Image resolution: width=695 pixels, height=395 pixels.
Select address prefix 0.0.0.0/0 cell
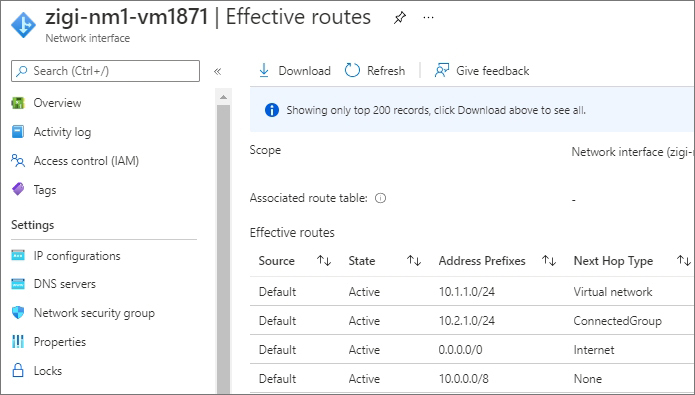(461, 350)
